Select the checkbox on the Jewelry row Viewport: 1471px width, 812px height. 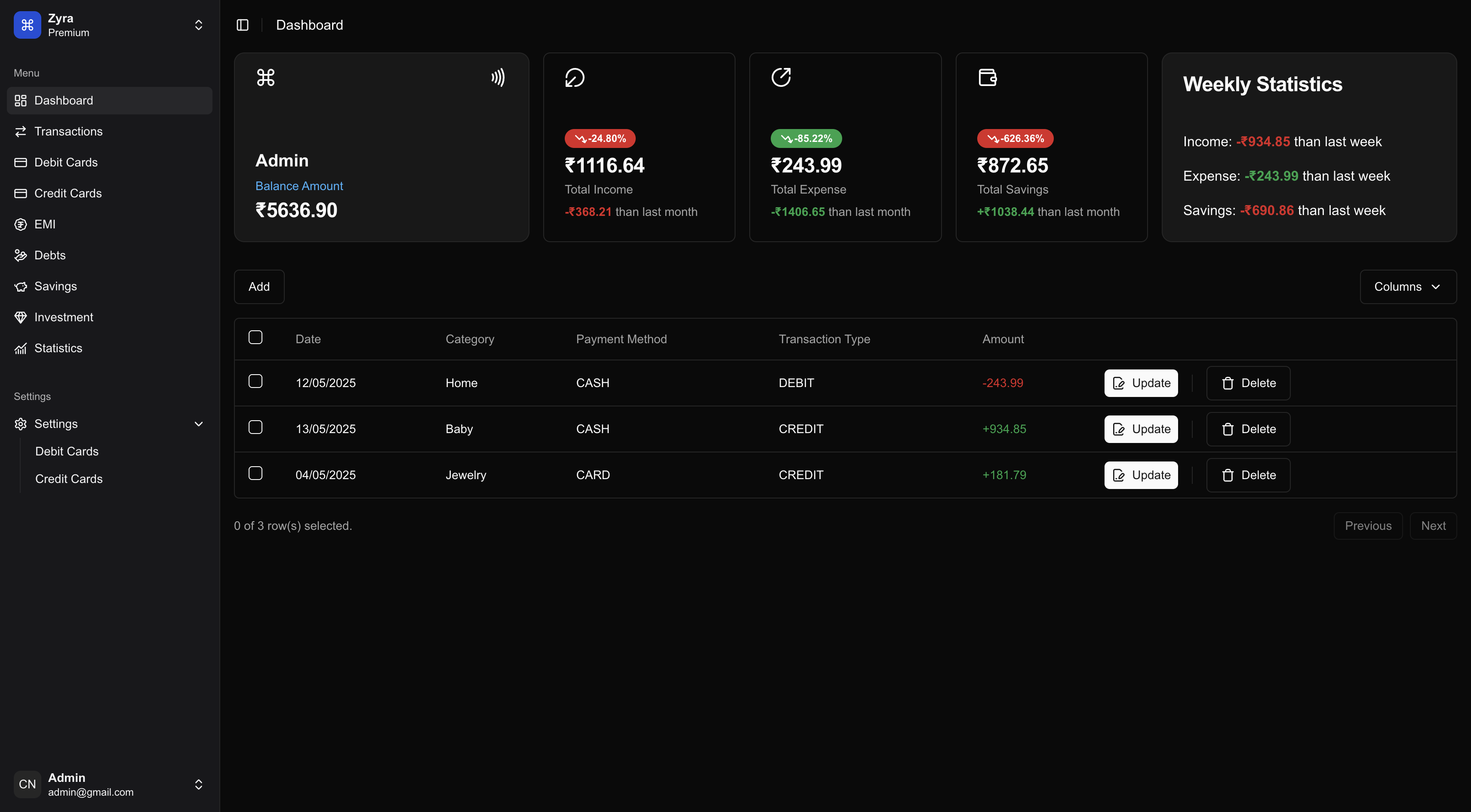(255, 473)
